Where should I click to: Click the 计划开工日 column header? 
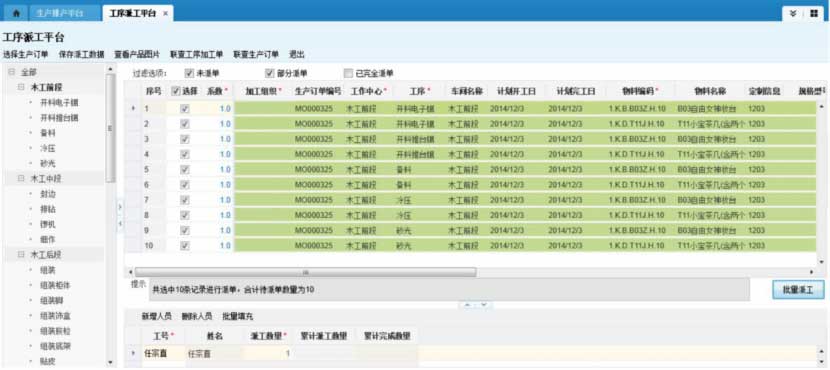[x=516, y=91]
